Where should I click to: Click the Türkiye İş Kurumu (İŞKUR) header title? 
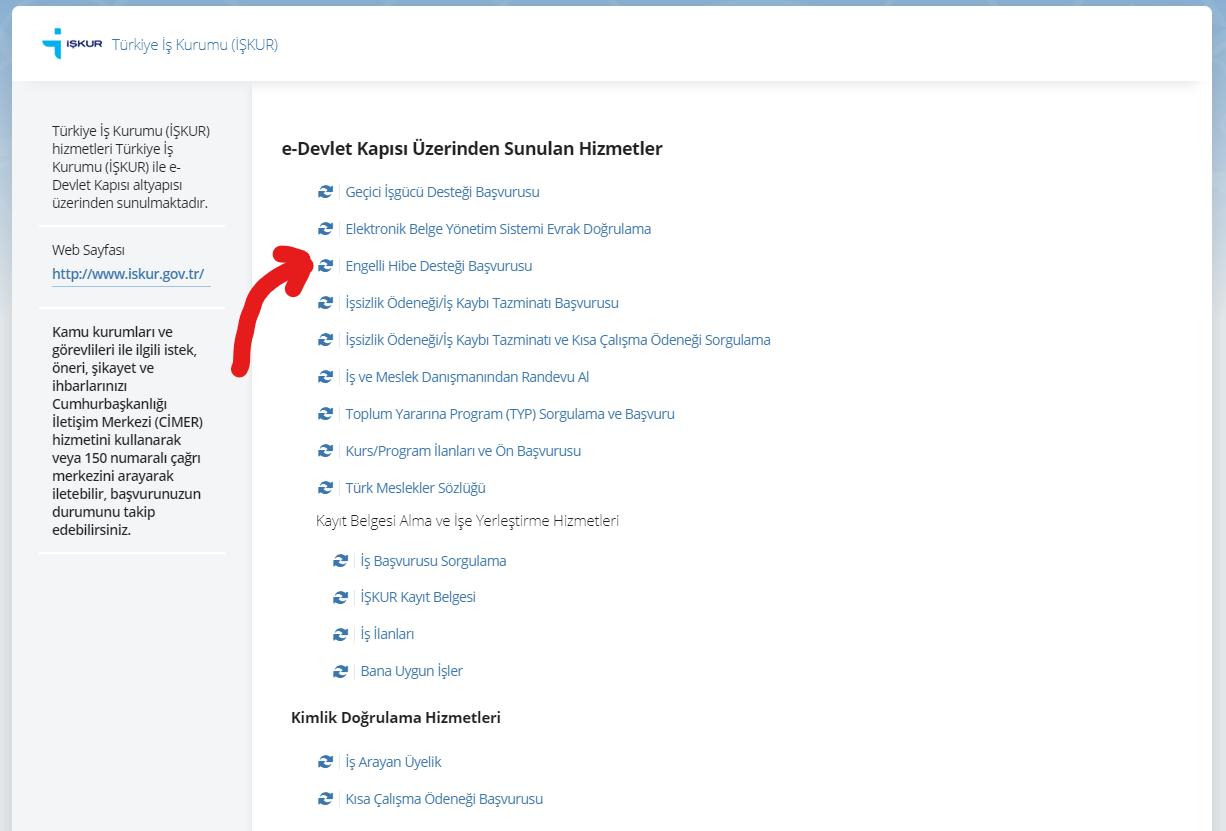[x=195, y=45]
